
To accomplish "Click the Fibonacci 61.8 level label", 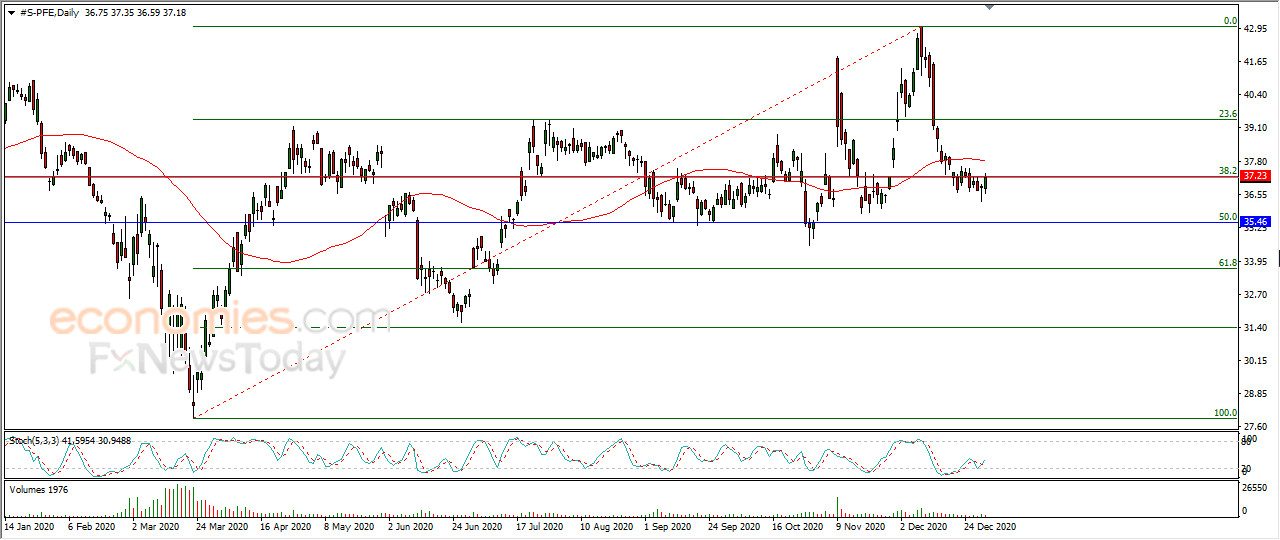I will pyautogui.click(x=1229, y=262).
